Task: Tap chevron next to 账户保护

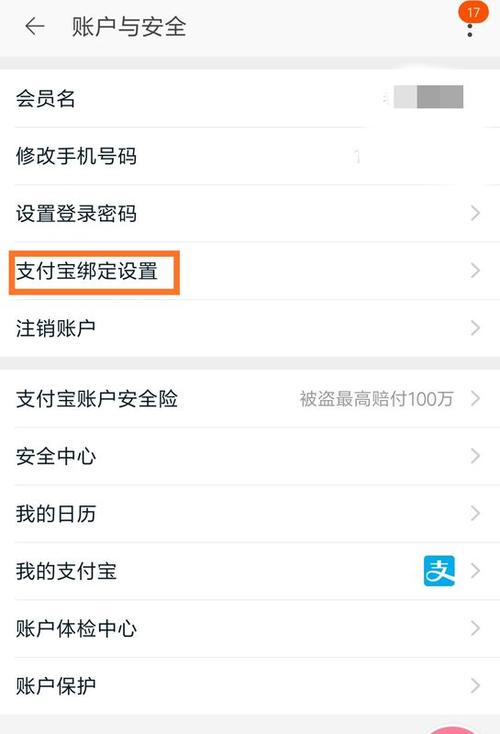Action: click(475, 686)
